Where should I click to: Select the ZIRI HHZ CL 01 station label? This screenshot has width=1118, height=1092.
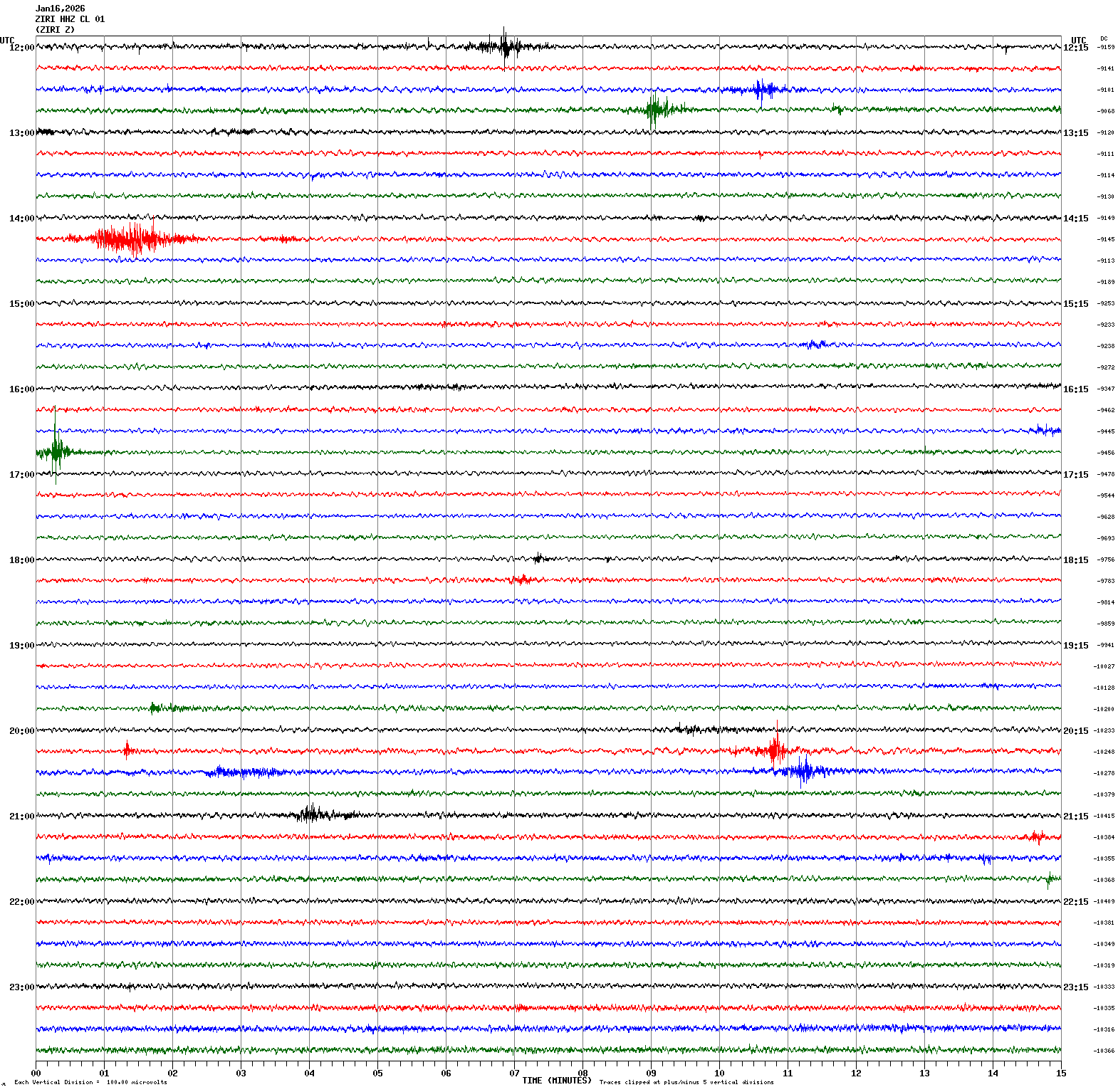[x=70, y=19]
